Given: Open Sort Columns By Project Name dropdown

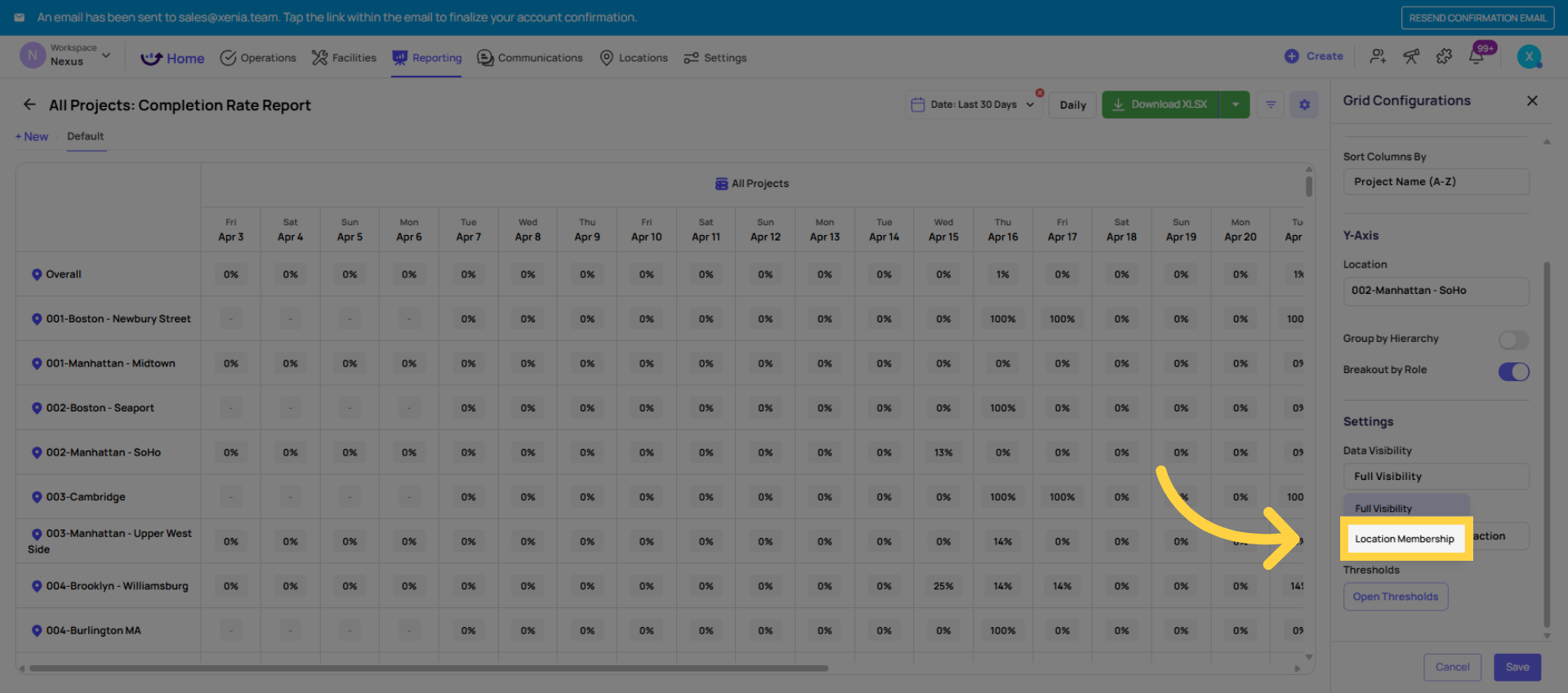Looking at the screenshot, I should point(1436,181).
